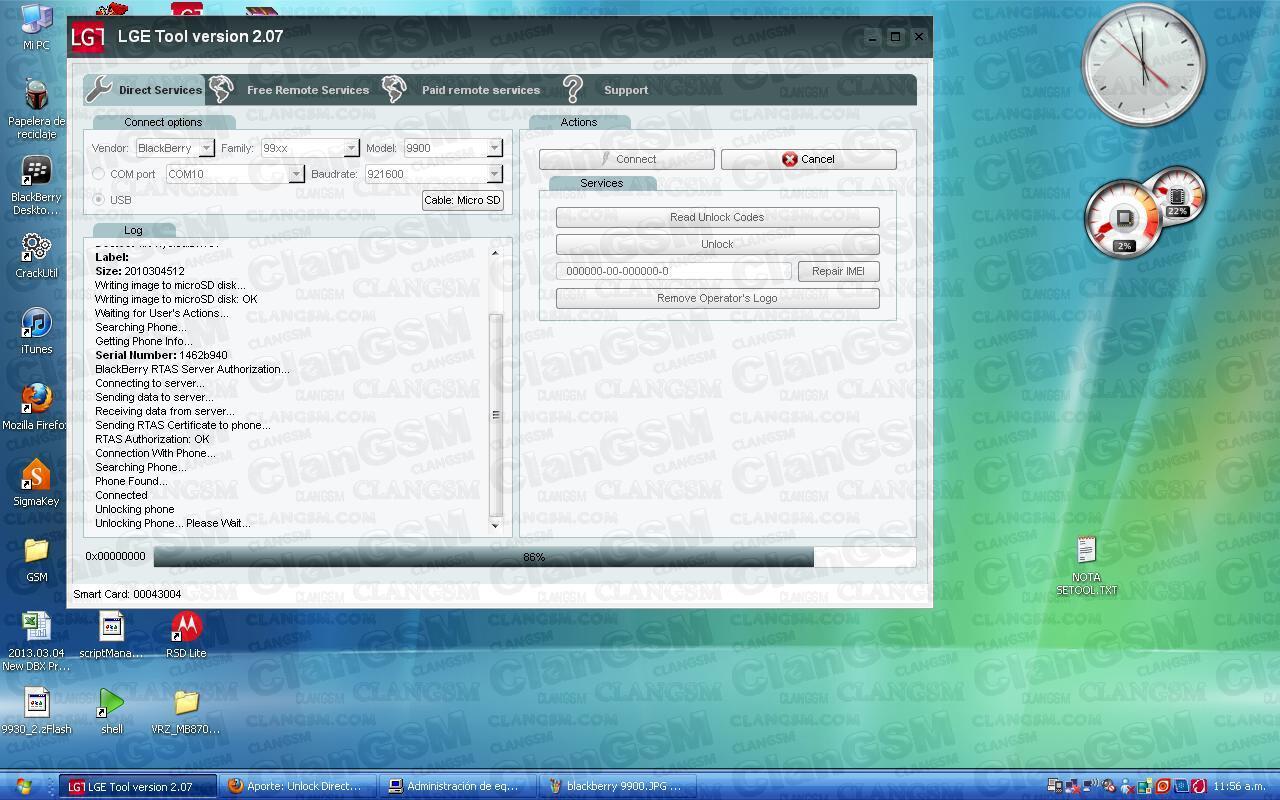Click the Smart Card: 00043004 status text

(127, 594)
